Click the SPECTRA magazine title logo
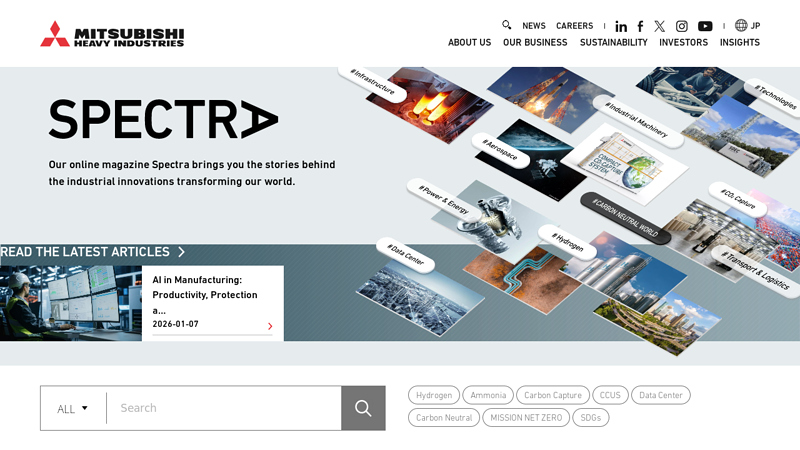 pos(163,119)
